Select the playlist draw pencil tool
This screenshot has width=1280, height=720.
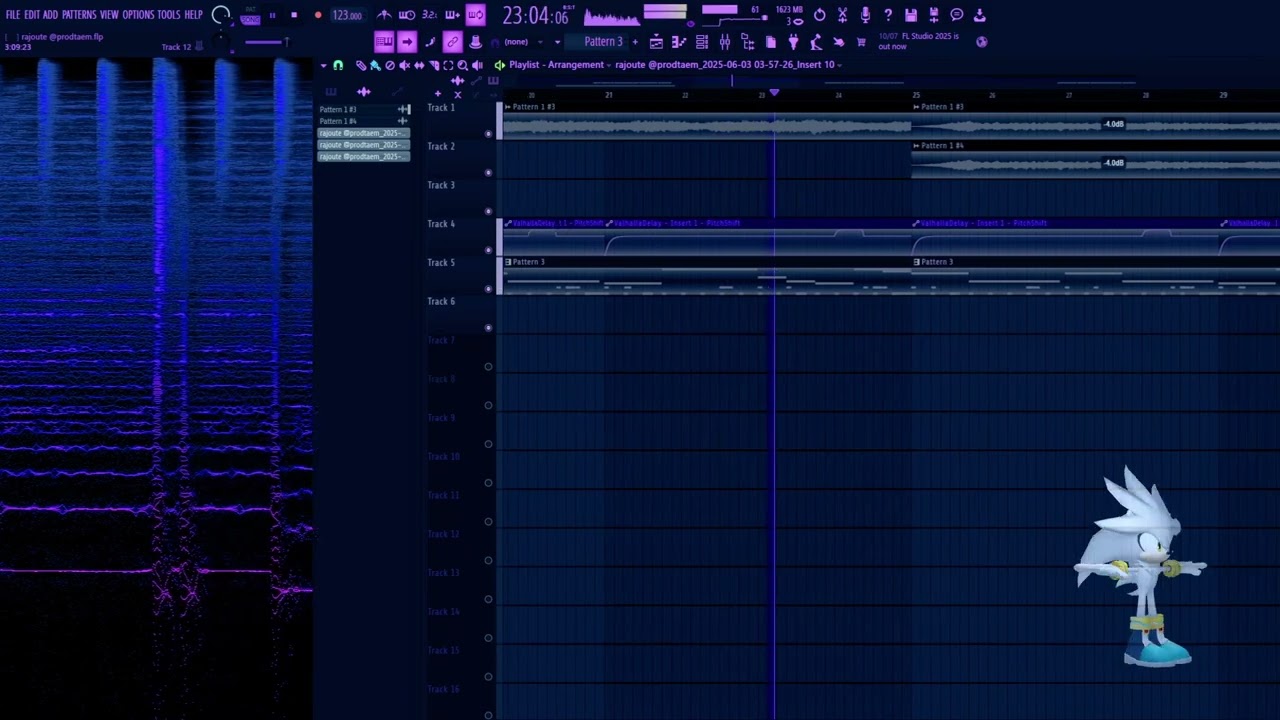(x=361, y=65)
